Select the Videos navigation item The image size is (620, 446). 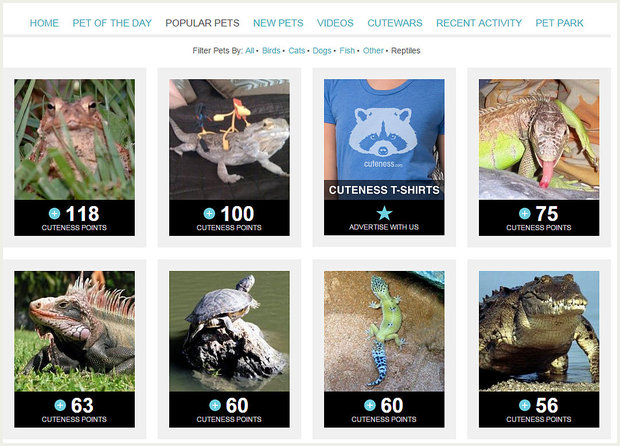coord(335,23)
